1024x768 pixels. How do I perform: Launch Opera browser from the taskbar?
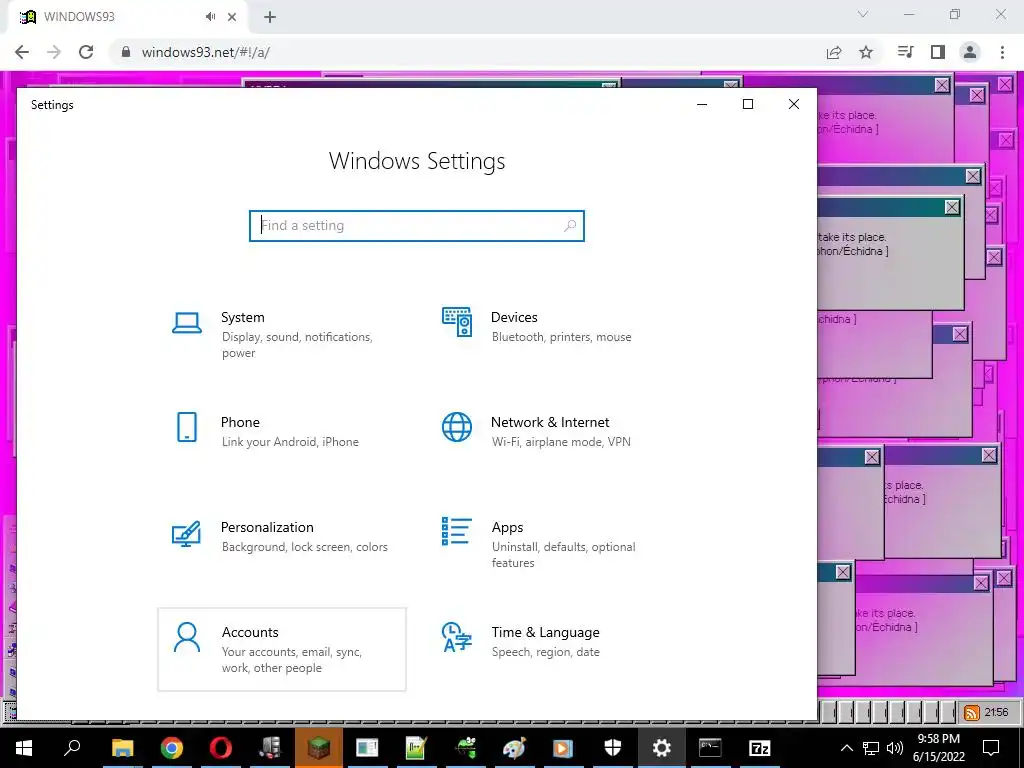pos(221,748)
